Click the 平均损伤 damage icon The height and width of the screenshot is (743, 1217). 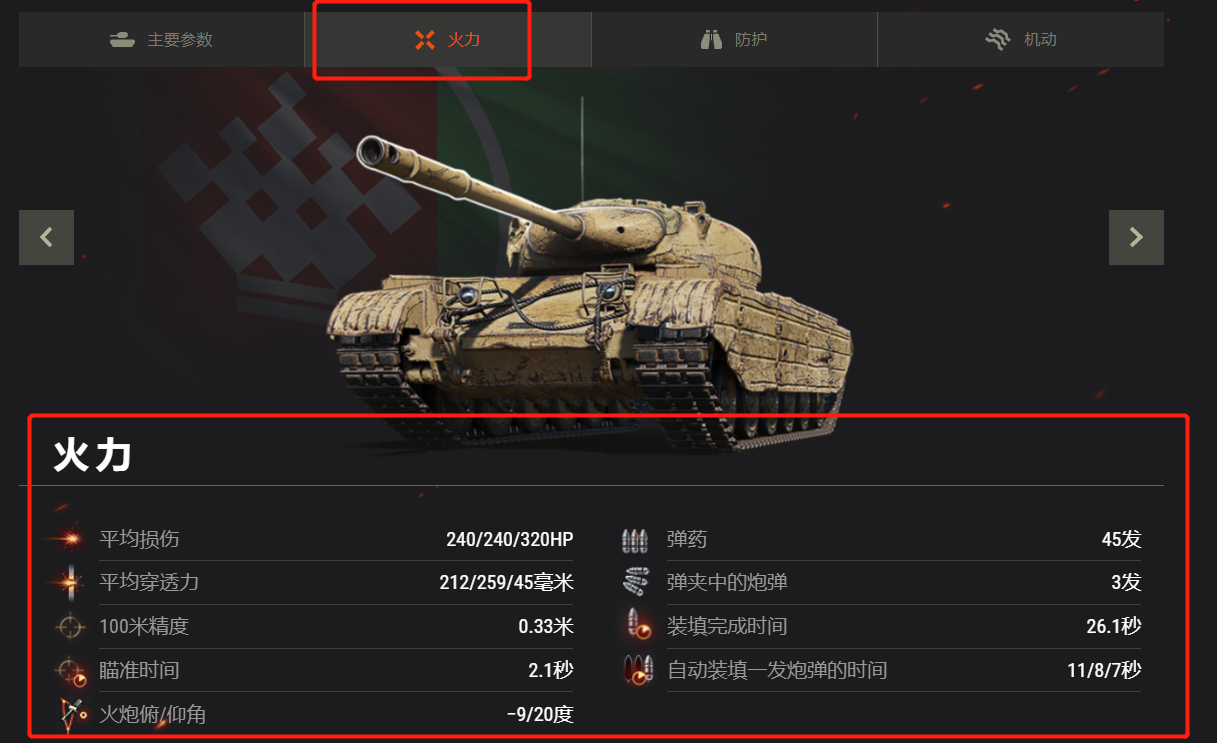pyautogui.click(x=70, y=539)
